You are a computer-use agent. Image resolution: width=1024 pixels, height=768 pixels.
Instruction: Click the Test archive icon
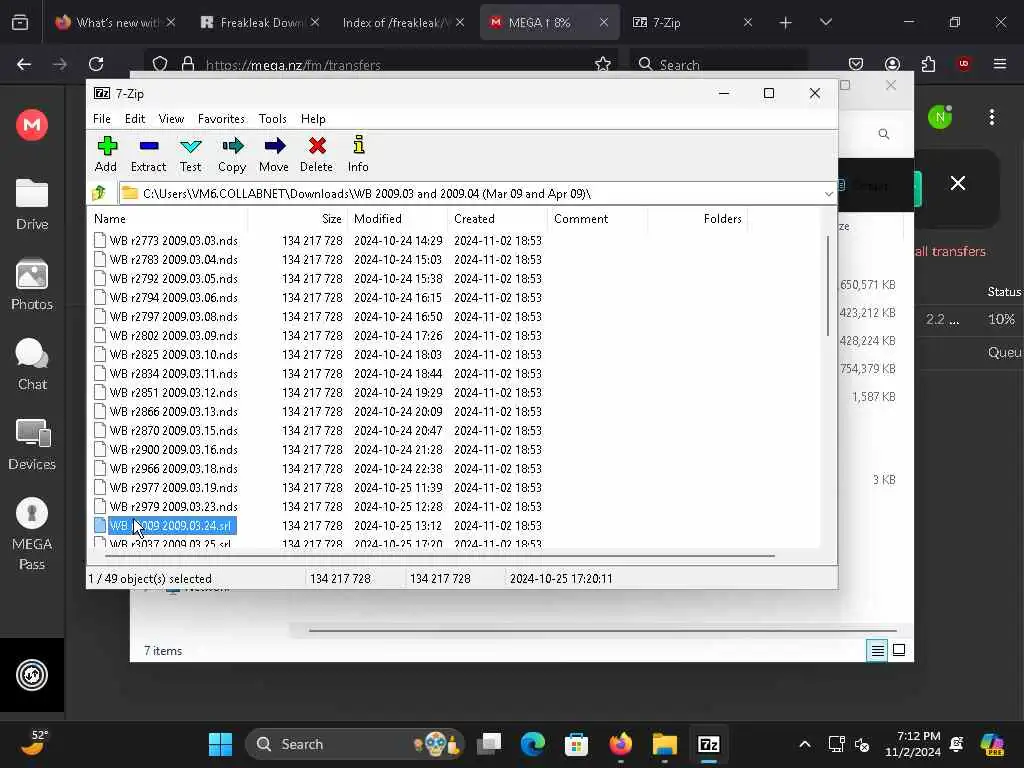coord(191,154)
